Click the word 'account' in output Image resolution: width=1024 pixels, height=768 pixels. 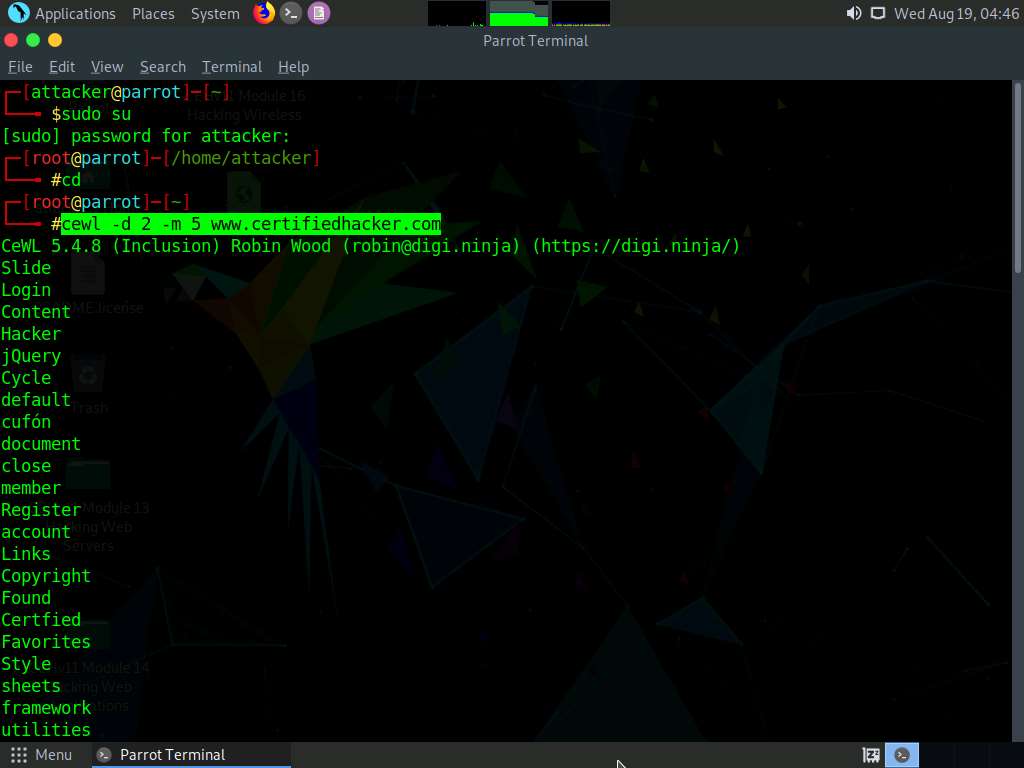pyautogui.click(x=36, y=532)
